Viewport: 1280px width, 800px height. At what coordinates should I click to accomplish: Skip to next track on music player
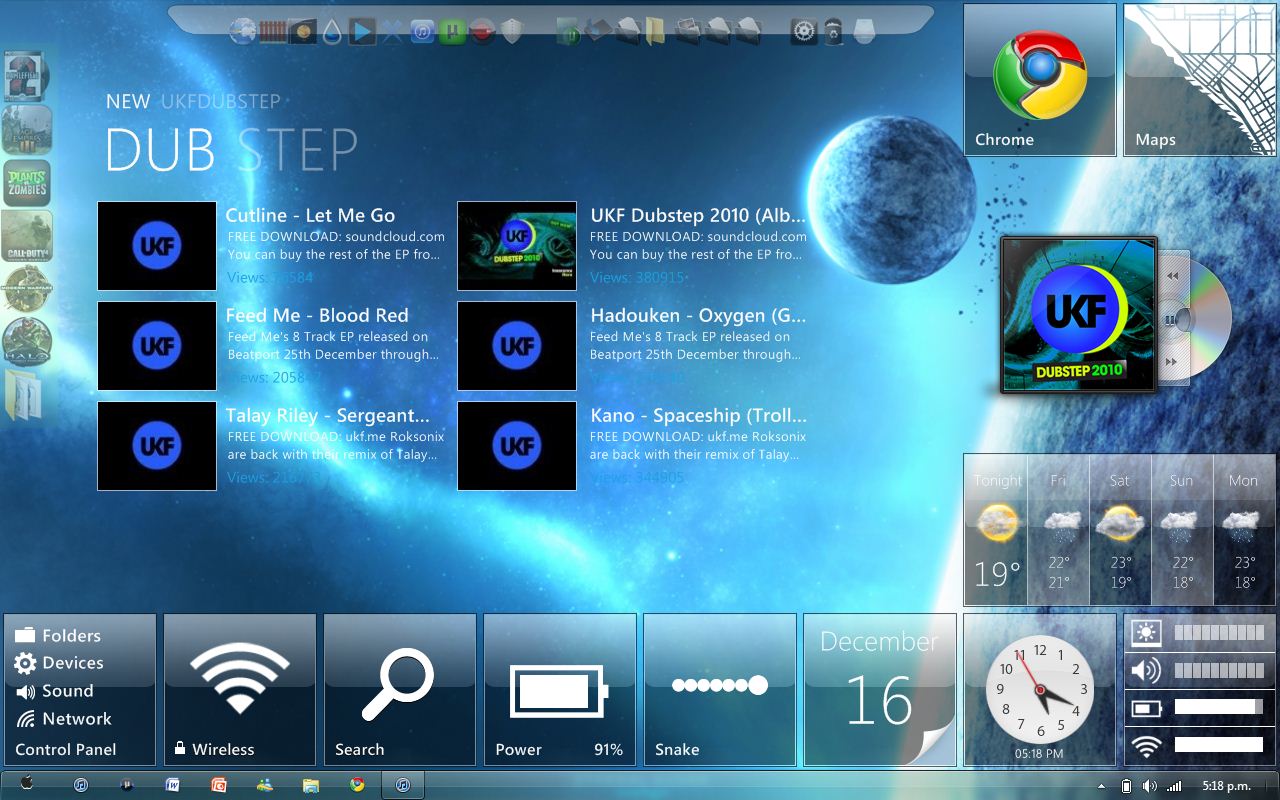pos(1173,362)
